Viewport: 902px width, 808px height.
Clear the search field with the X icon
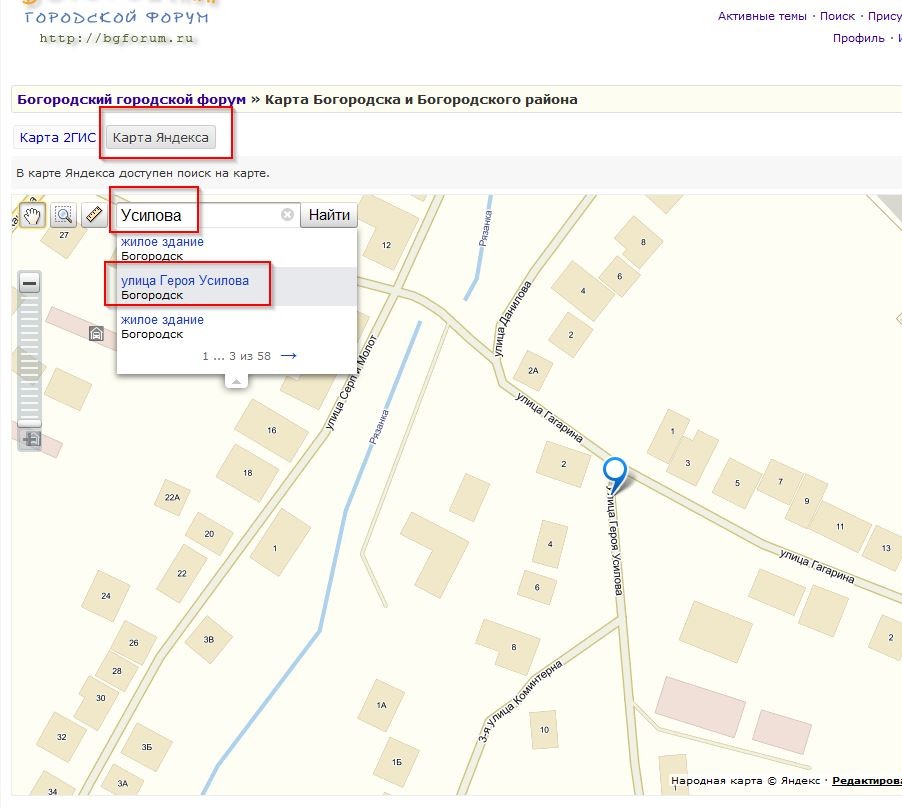[x=287, y=215]
